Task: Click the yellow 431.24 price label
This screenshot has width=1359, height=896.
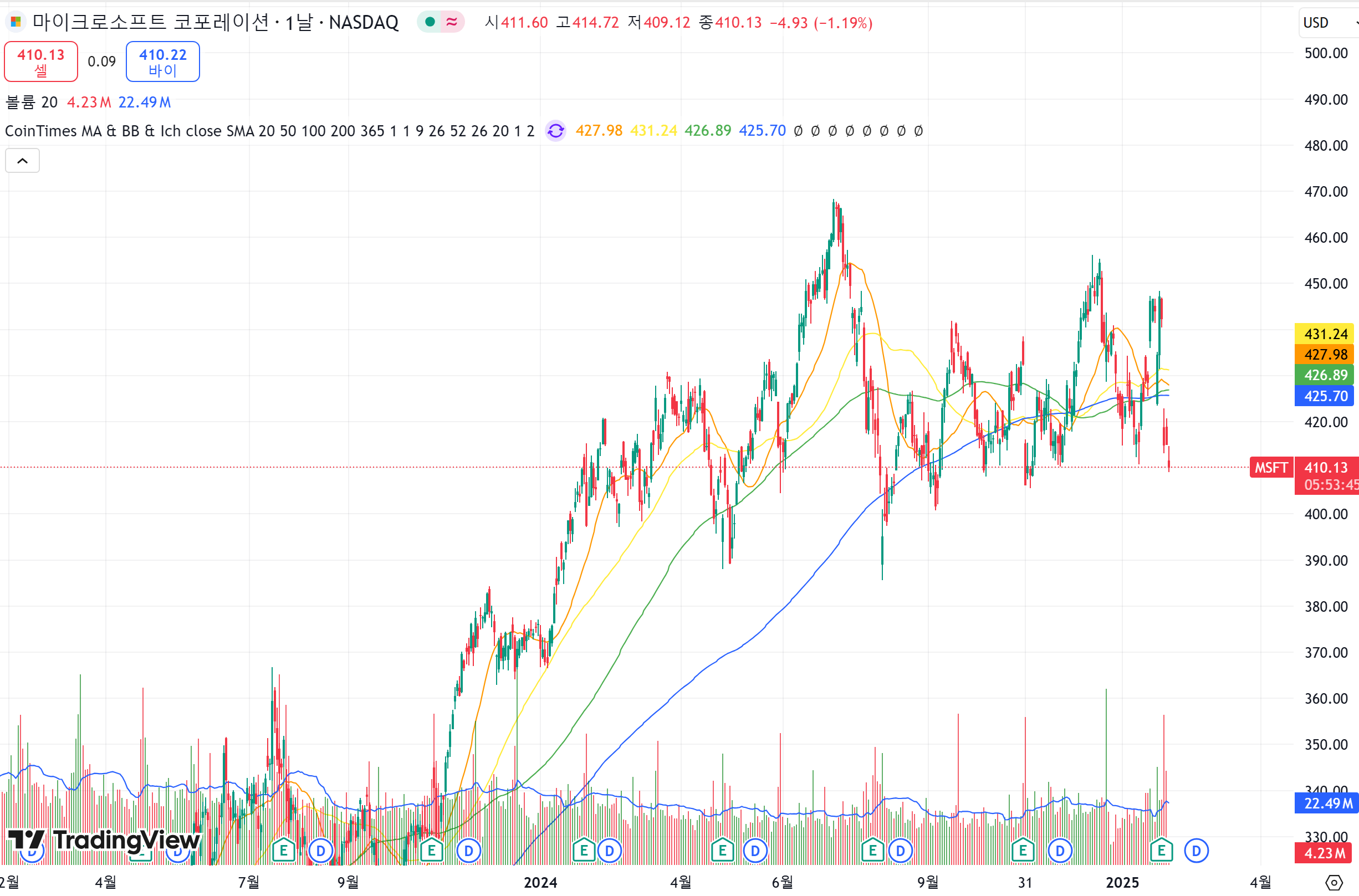Action: coord(1325,334)
